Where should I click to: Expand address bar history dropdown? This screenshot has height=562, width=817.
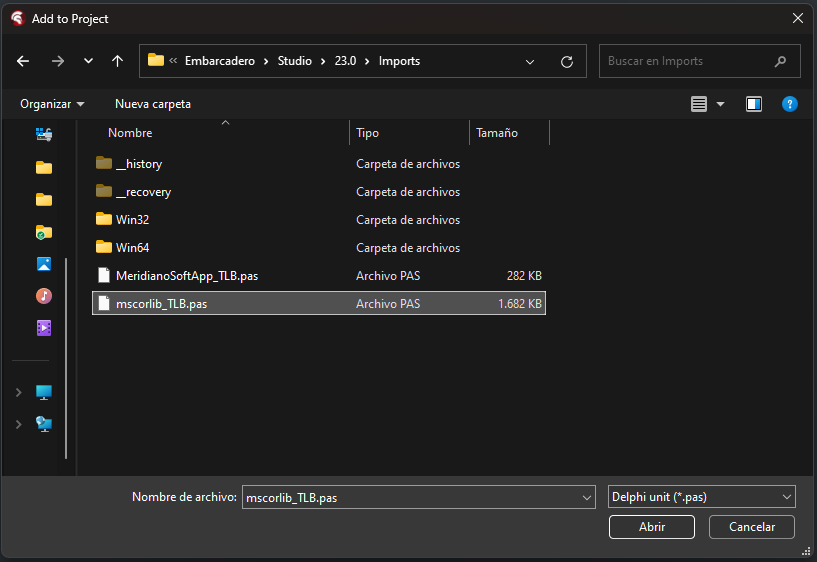pyautogui.click(x=530, y=61)
